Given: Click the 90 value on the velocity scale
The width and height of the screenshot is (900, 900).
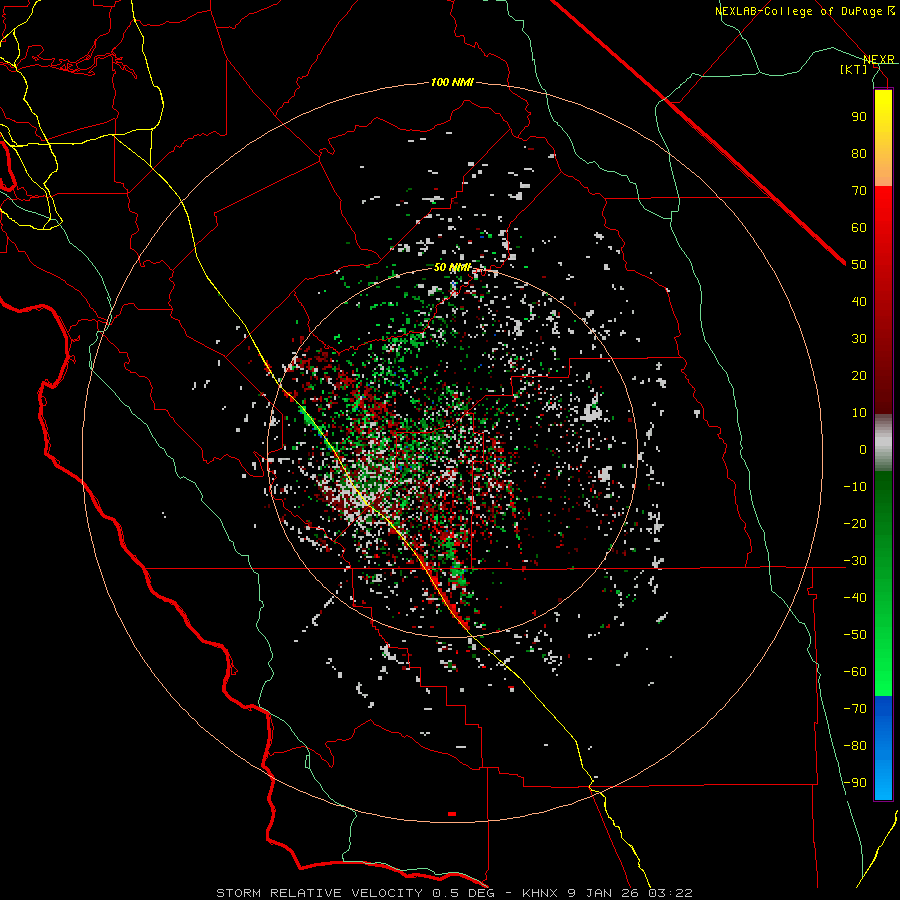Looking at the screenshot, I should point(859,117).
